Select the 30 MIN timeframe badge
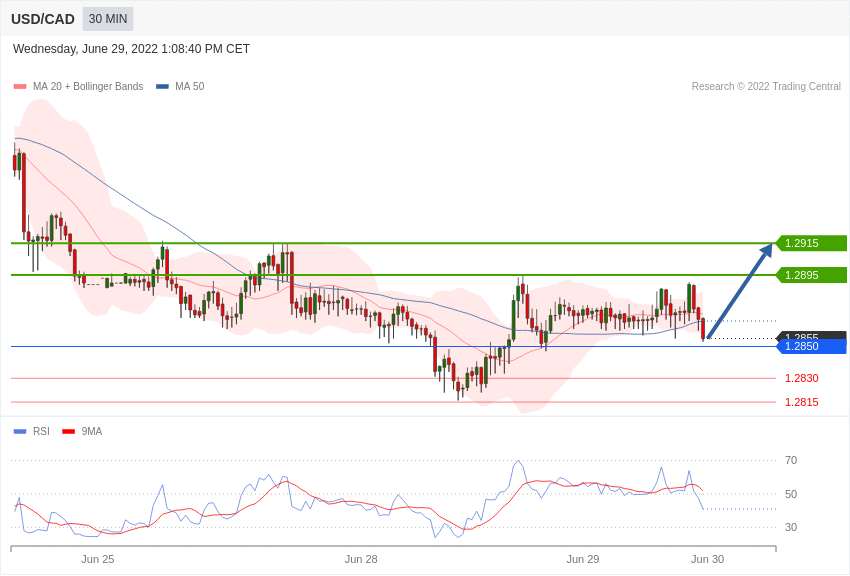Image resolution: width=850 pixels, height=576 pixels. click(108, 19)
